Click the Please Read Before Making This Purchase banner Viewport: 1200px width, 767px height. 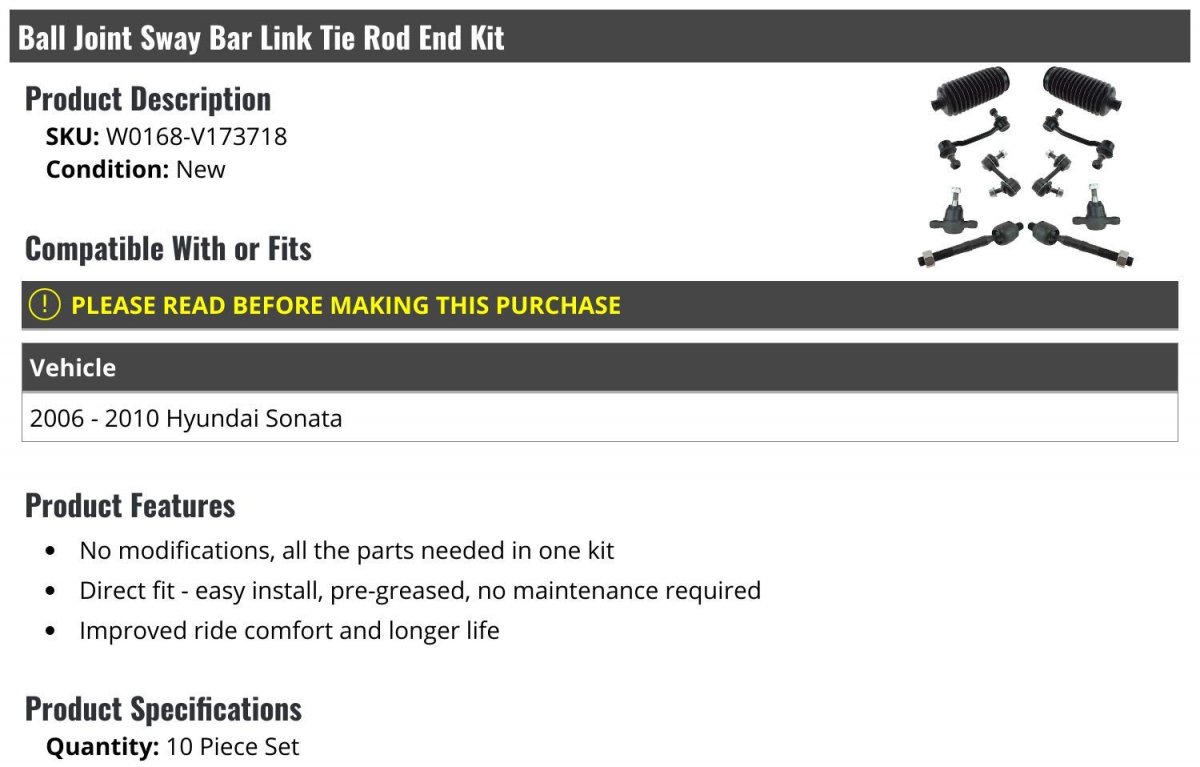(x=600, y=305)
